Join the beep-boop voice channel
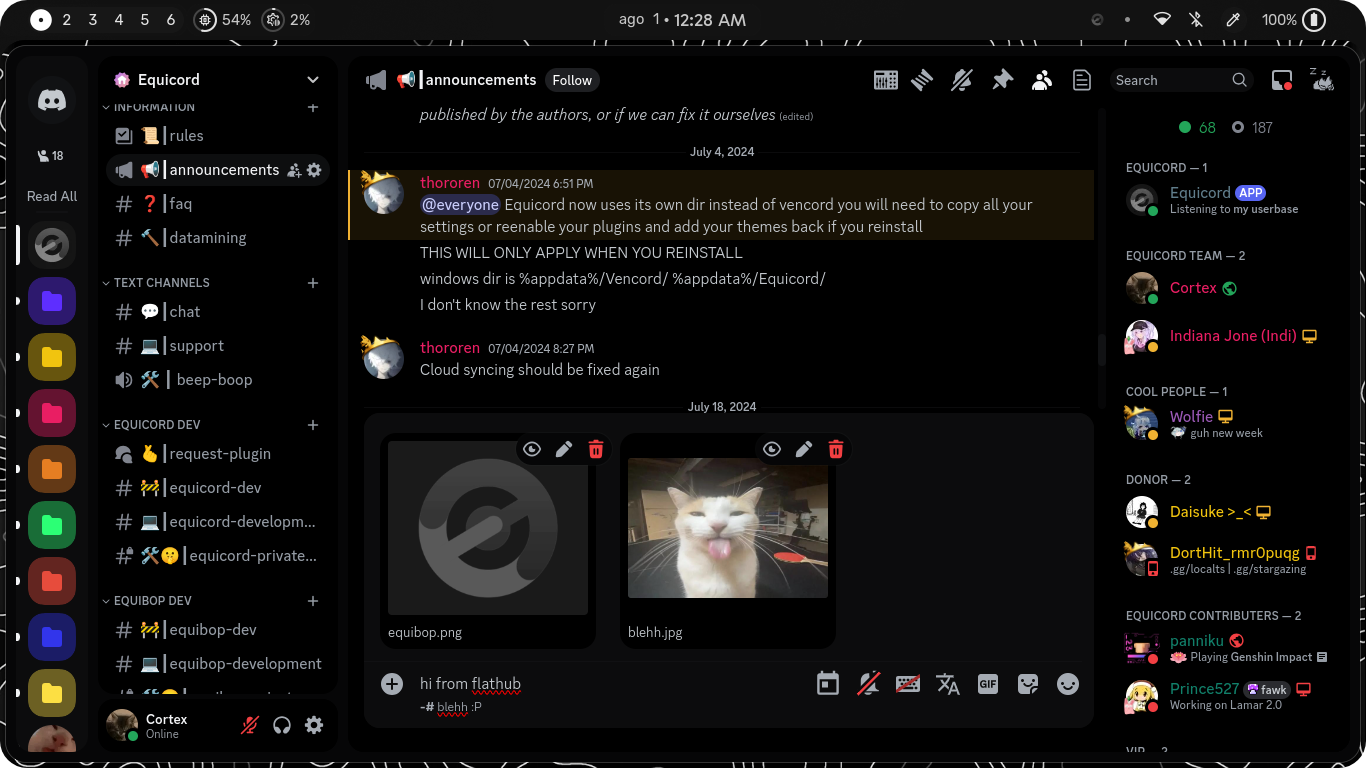The image size is (1366, 768). pos(218,380)
